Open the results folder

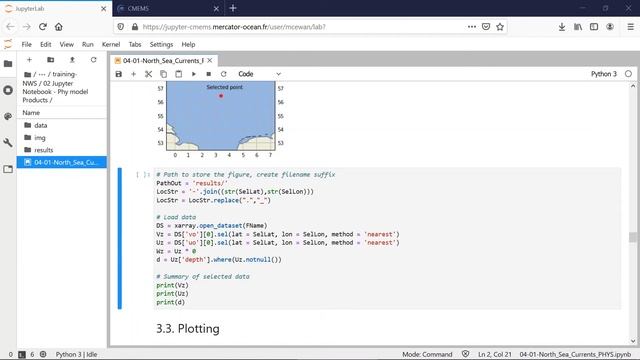click(x=62, y=150)
